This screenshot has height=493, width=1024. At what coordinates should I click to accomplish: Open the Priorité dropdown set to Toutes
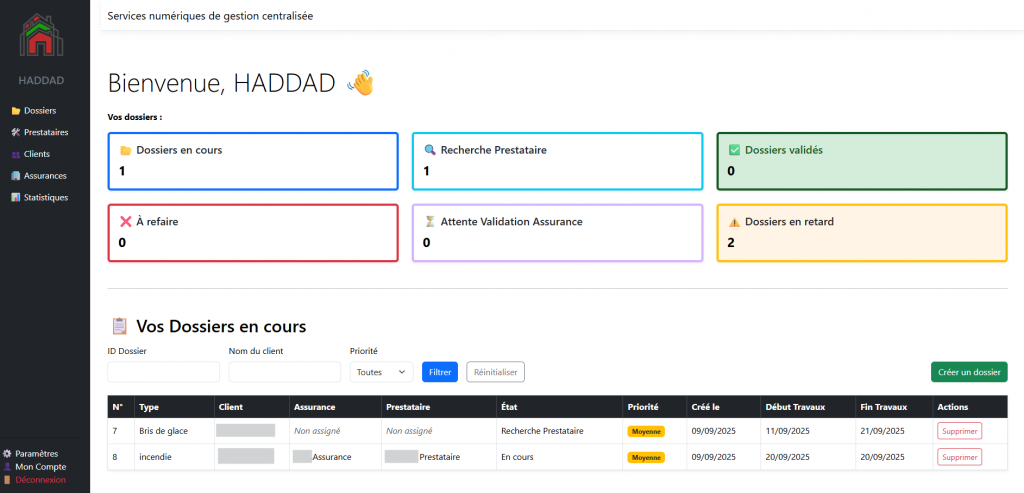tap(381, 372)
